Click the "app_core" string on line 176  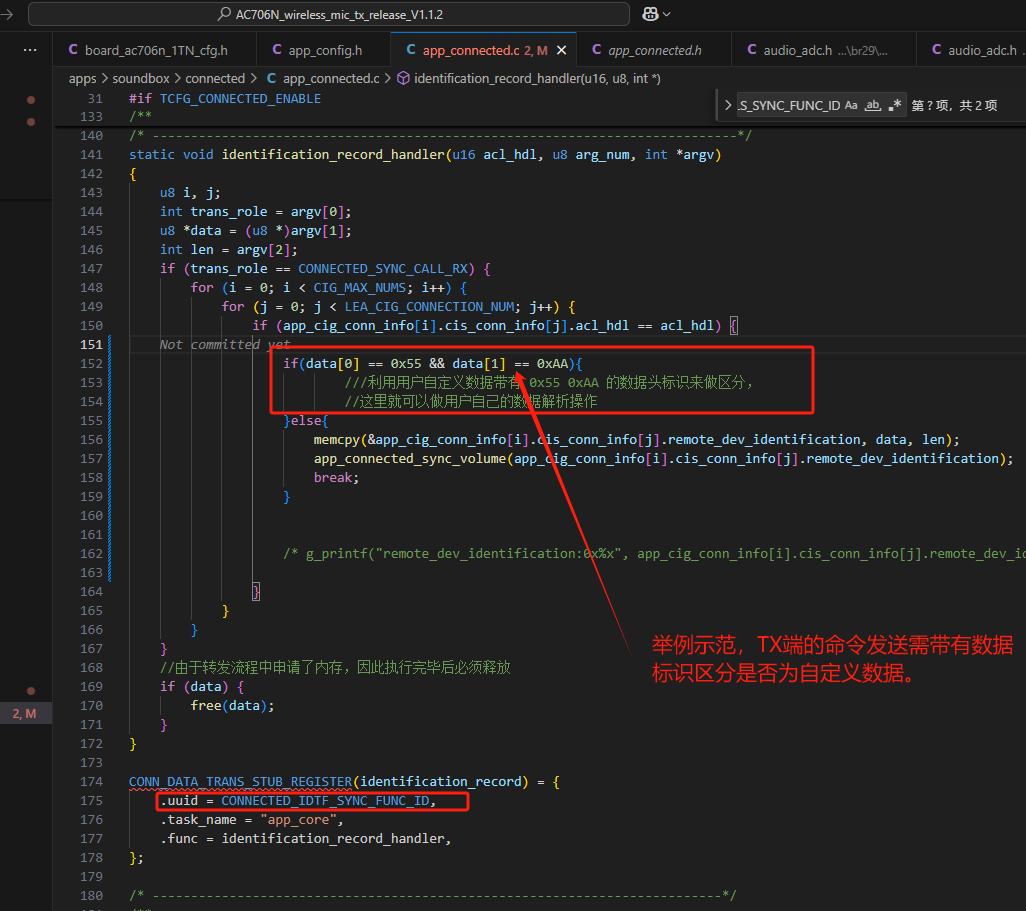tap(298, 819)
